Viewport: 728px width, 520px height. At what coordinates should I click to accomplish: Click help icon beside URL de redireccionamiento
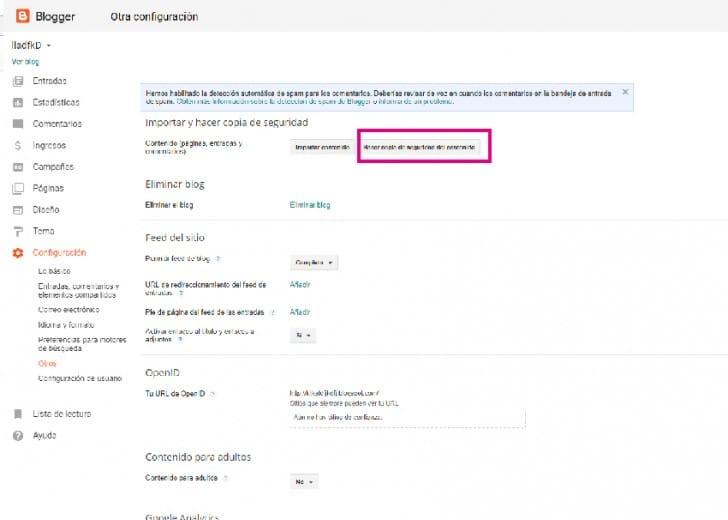pos(181,293)
